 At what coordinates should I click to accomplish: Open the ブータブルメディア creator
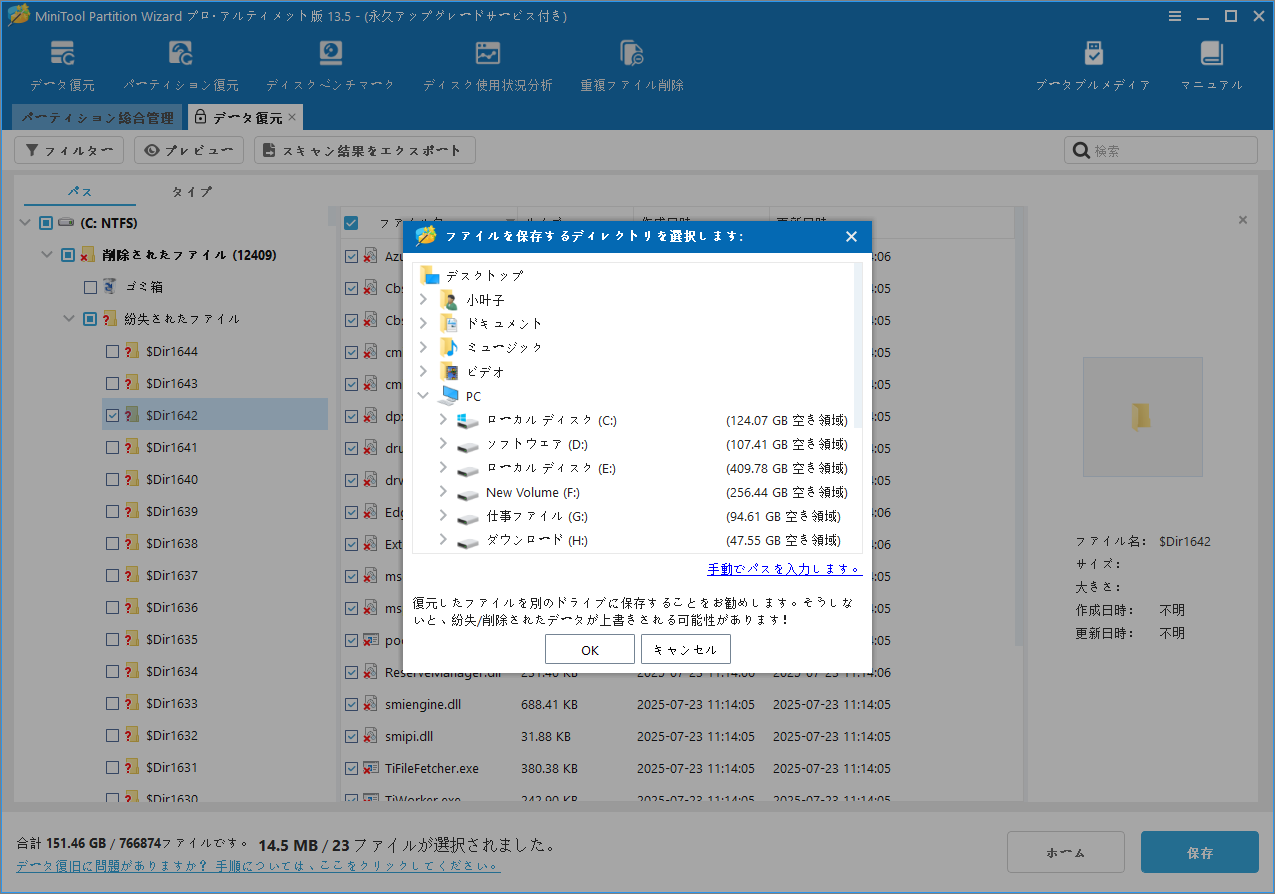tap(1093, 63)
